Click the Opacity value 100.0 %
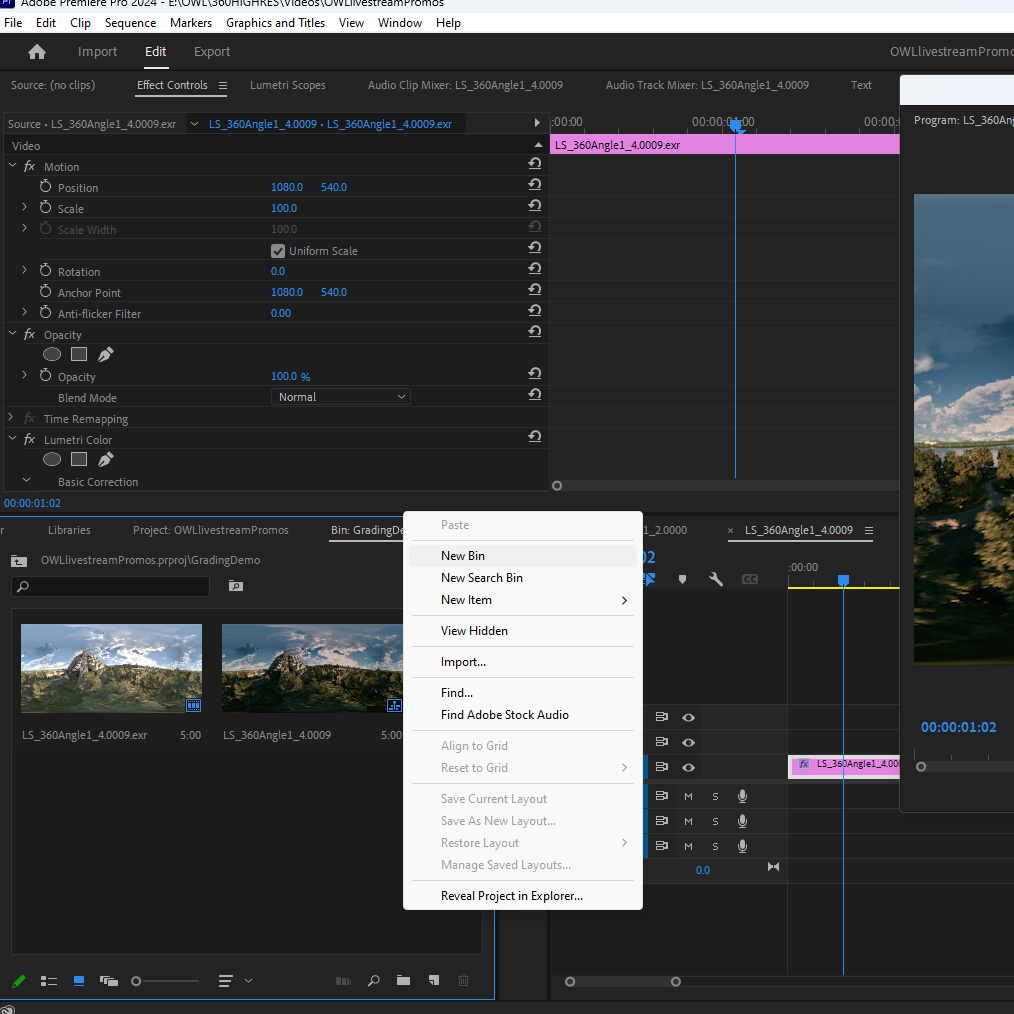 290,376
